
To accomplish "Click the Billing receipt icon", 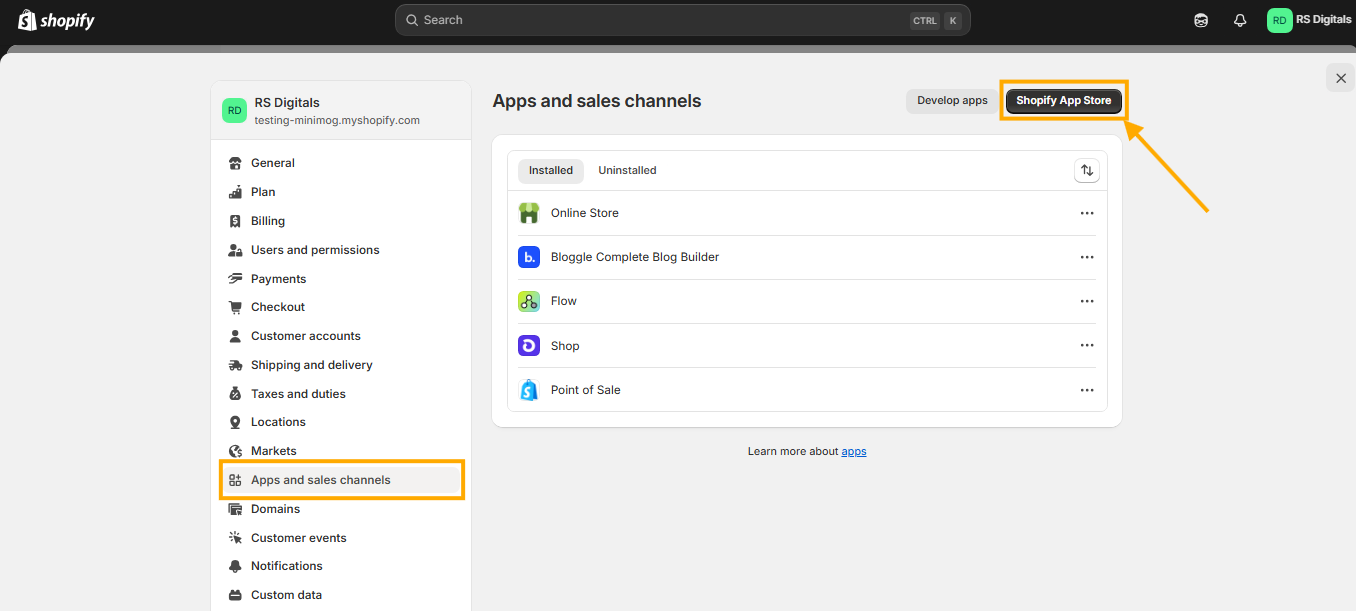I will pos(235,221).
